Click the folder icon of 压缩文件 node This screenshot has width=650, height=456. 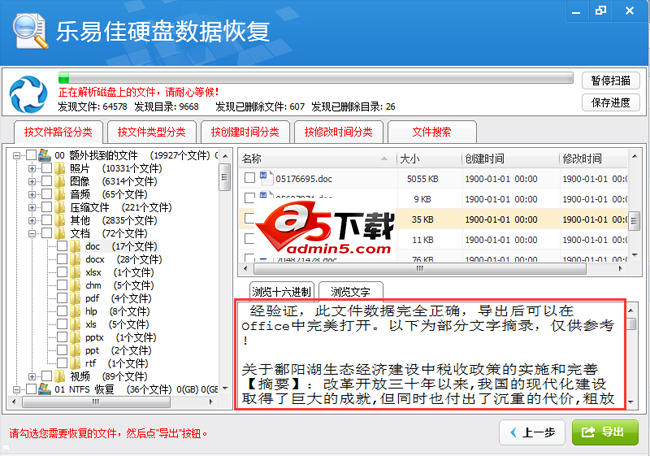[60, 207]
